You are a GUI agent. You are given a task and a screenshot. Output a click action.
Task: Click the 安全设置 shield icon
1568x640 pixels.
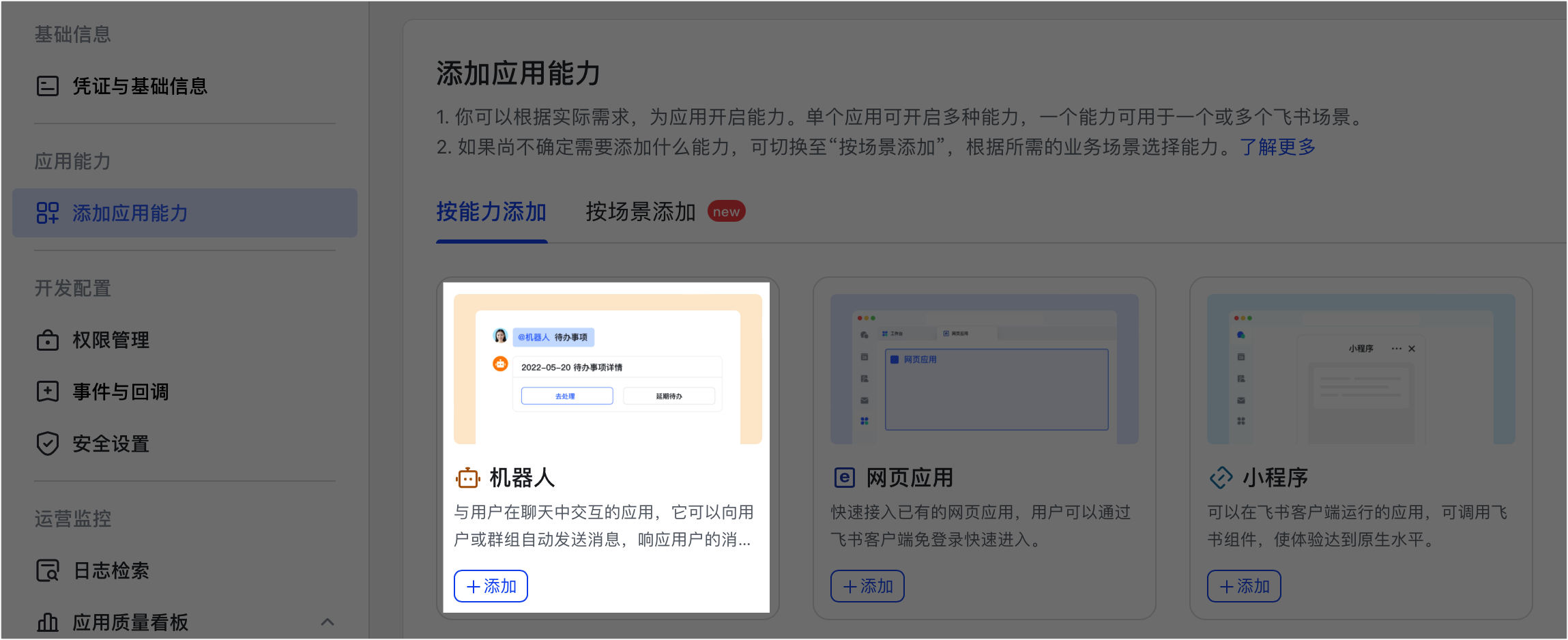(47, 443)
